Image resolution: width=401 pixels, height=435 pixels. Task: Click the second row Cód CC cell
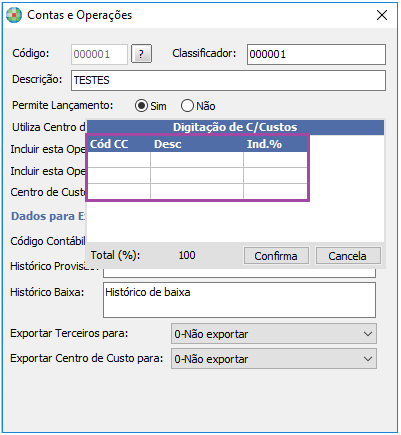(119, 175)
